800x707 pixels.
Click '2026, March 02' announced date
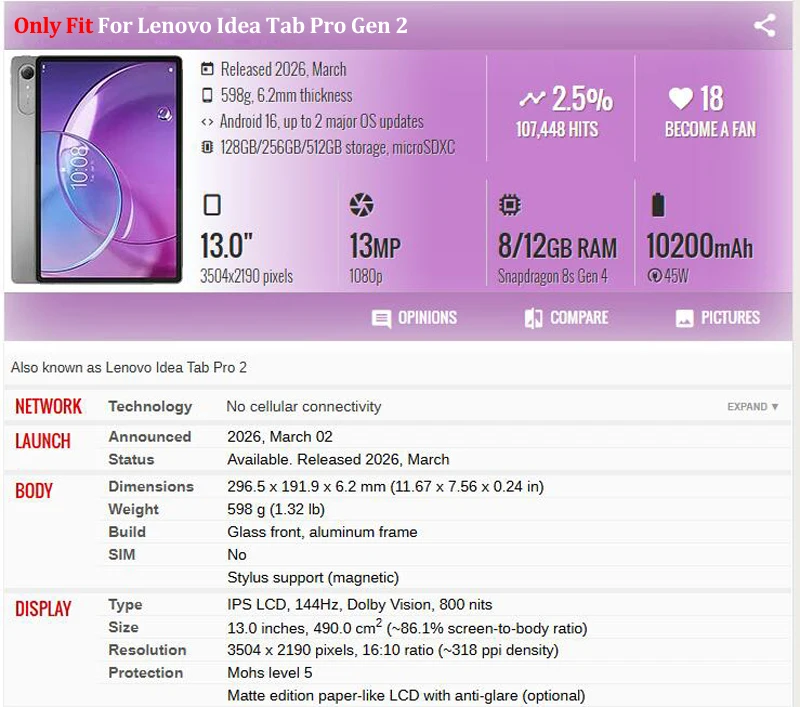click(280, 437)
